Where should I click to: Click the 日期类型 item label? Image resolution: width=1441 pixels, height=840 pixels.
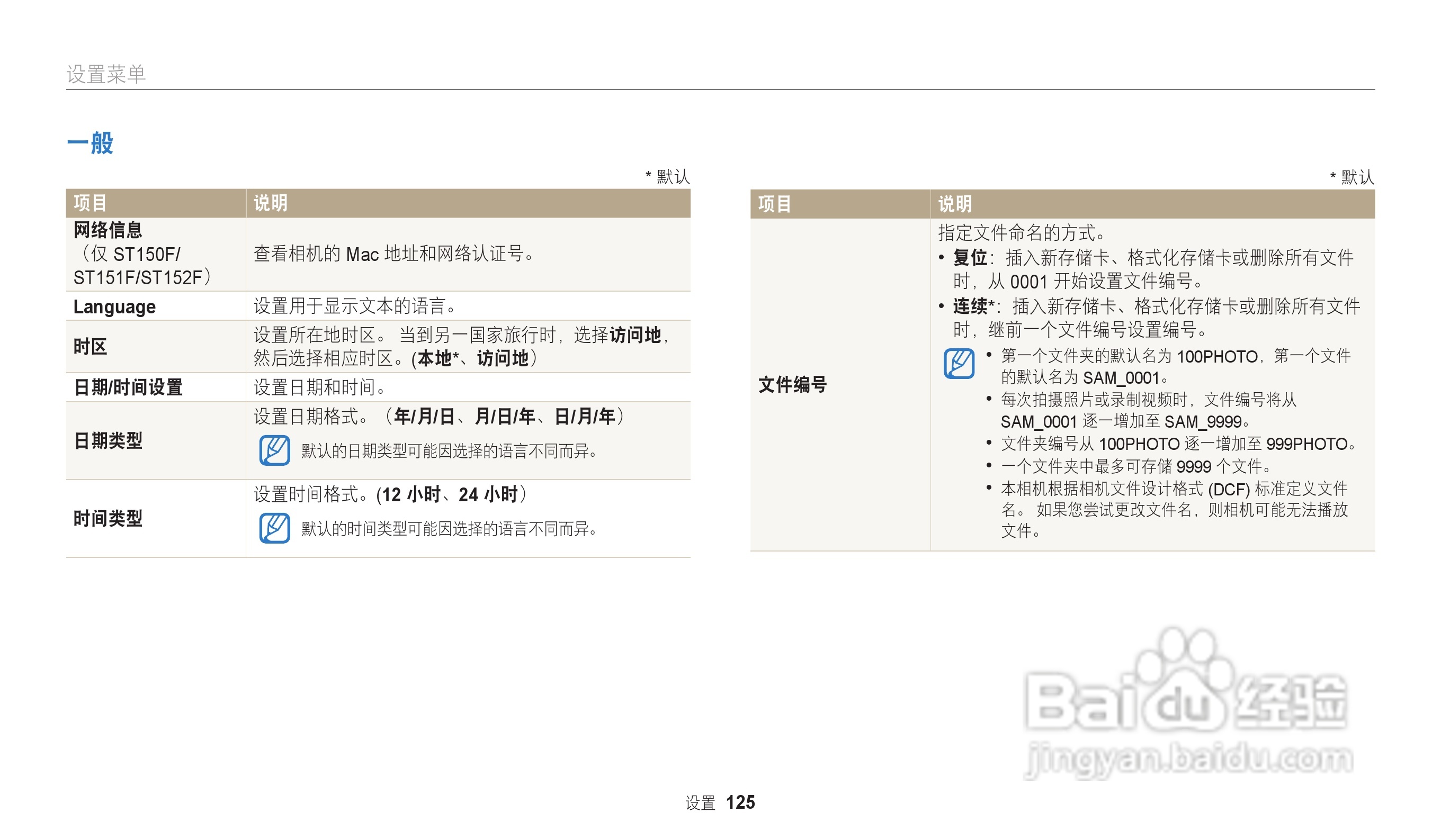tap(108, 440)
